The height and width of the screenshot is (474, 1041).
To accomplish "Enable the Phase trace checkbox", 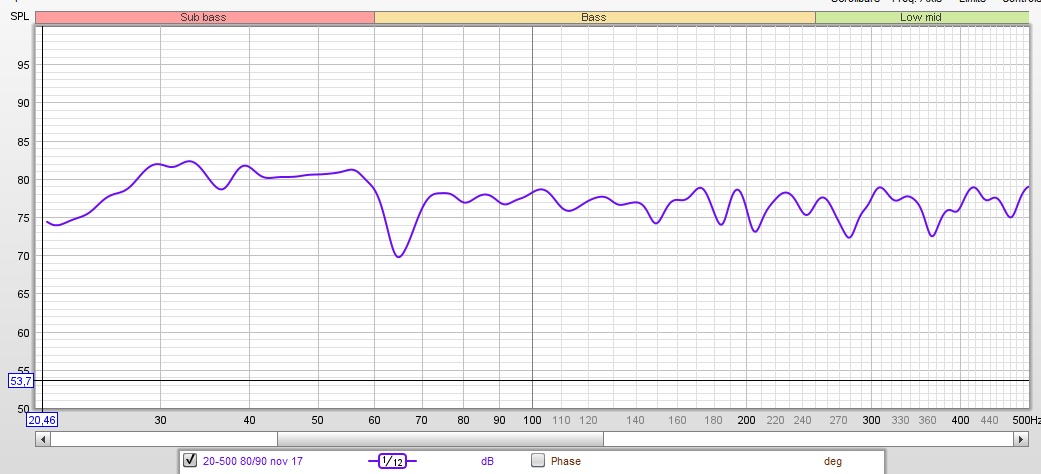I will [x=538, y=460].
